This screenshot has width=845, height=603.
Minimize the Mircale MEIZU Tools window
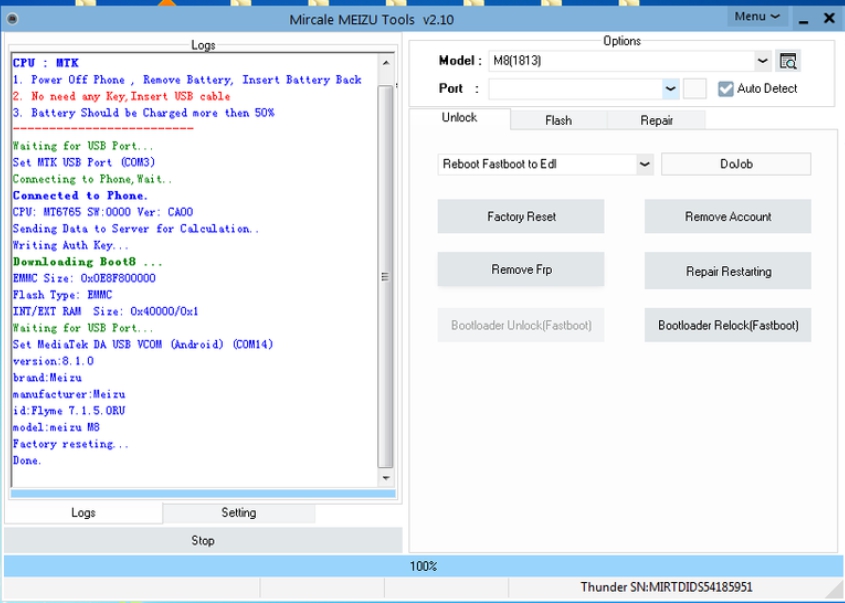tap(804, 19)
